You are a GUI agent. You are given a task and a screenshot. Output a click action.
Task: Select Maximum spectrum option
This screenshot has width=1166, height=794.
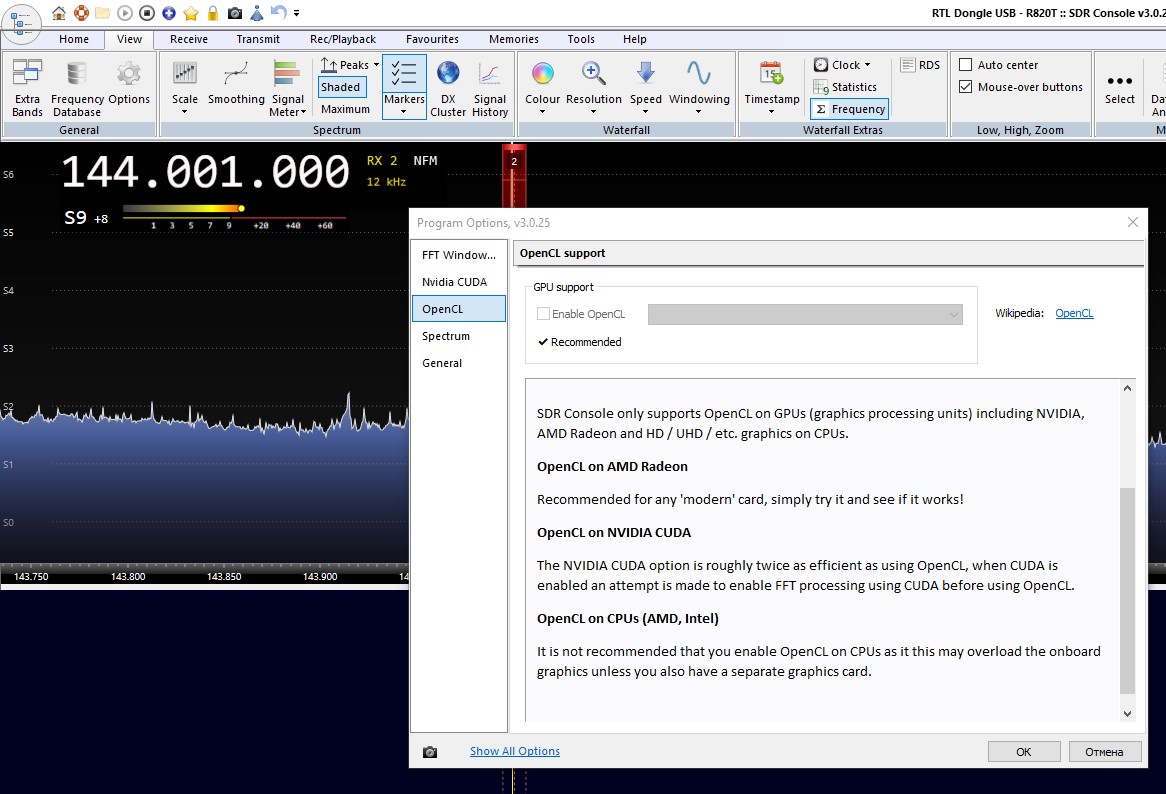click(345, 109)
